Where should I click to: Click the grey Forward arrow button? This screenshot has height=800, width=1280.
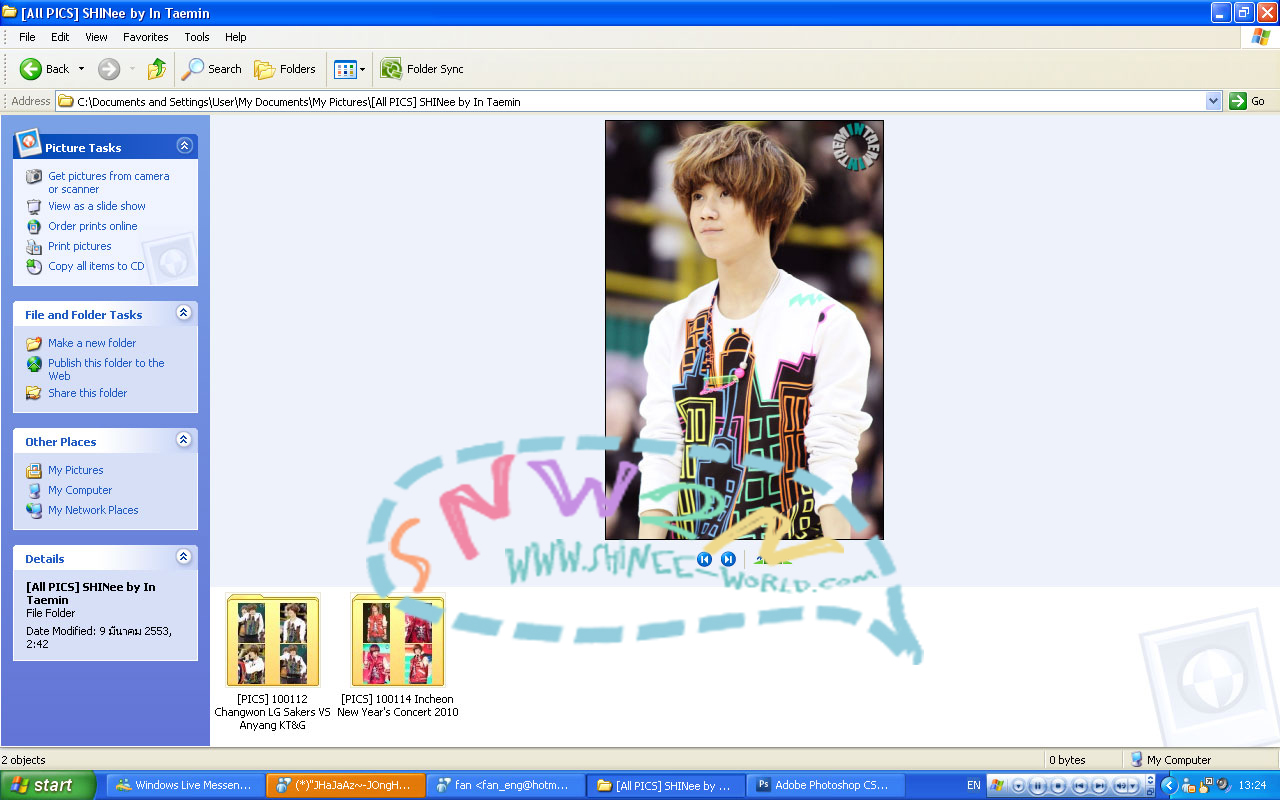(x=109, y=69)
